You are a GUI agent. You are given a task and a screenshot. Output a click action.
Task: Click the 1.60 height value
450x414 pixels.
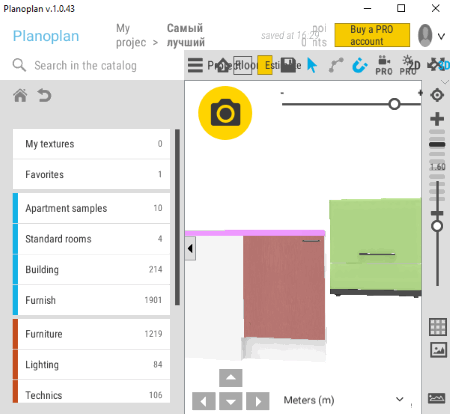point(437,167)
